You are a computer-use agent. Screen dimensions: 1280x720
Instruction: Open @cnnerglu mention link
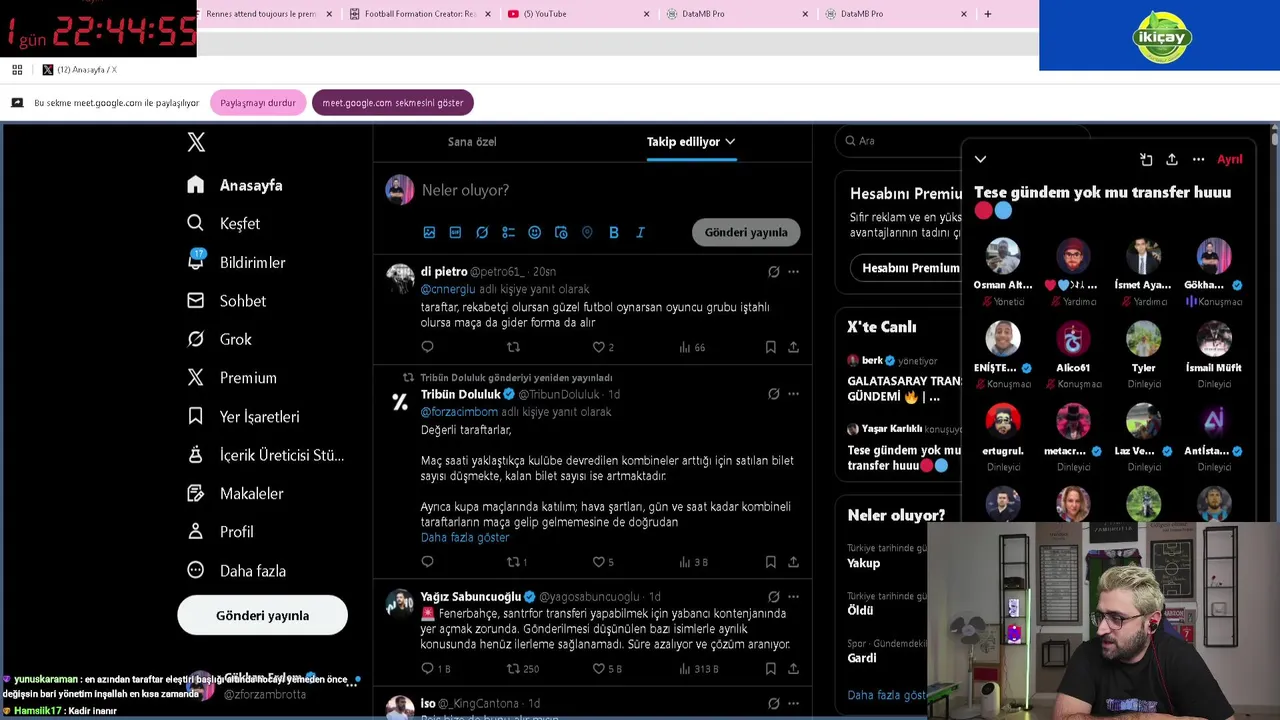click(x=448, y=289)
